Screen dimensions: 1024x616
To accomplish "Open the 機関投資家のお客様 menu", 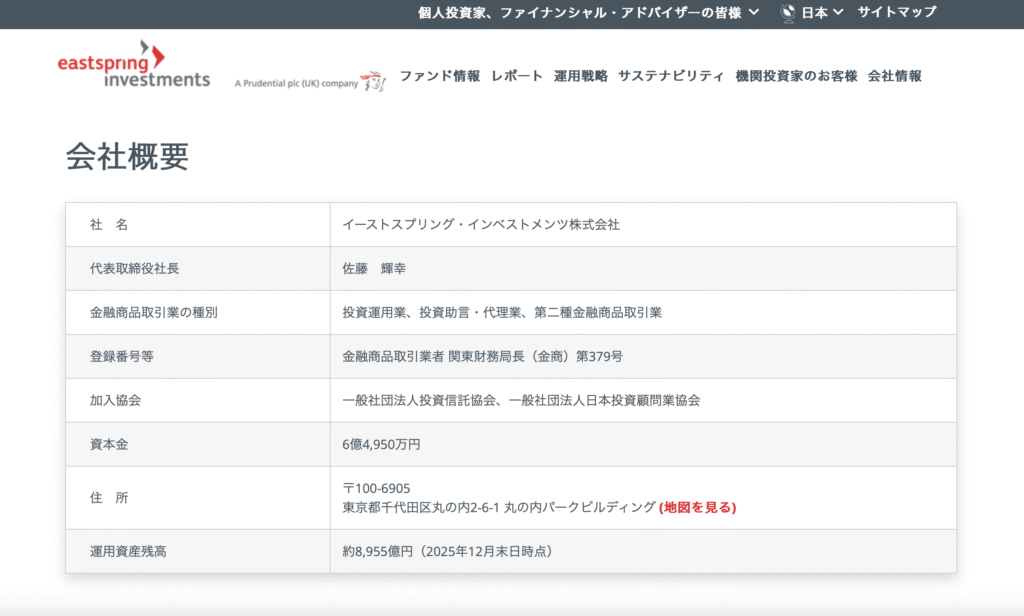I will point(796,76).
